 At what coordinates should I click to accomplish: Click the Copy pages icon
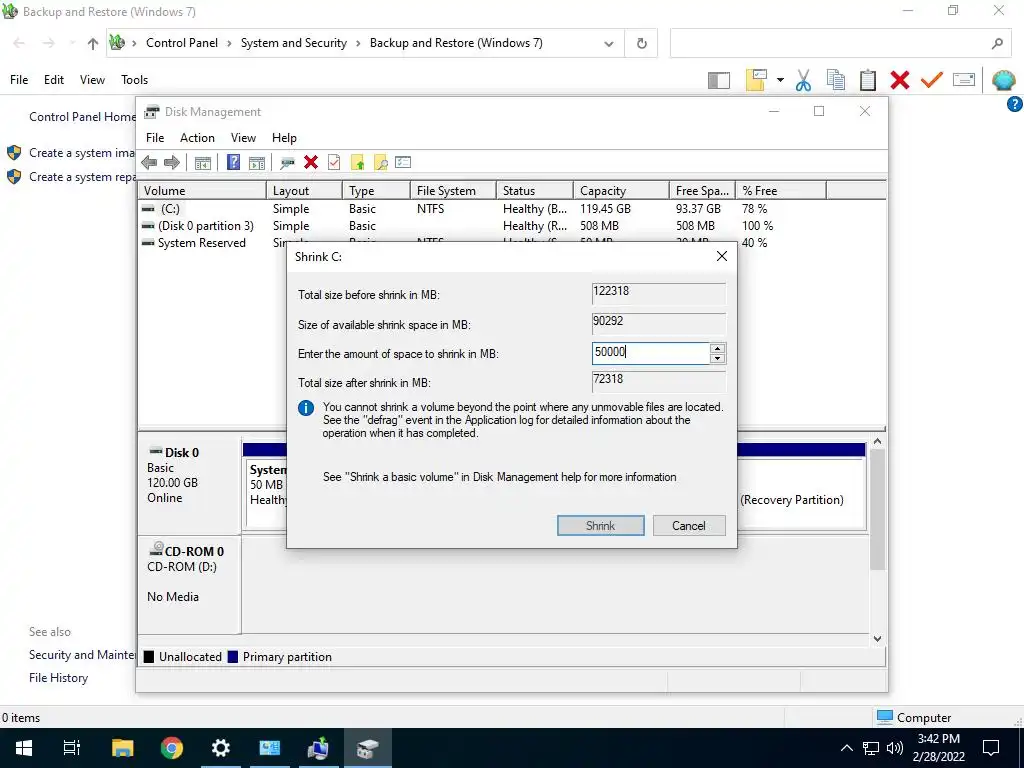836,80
